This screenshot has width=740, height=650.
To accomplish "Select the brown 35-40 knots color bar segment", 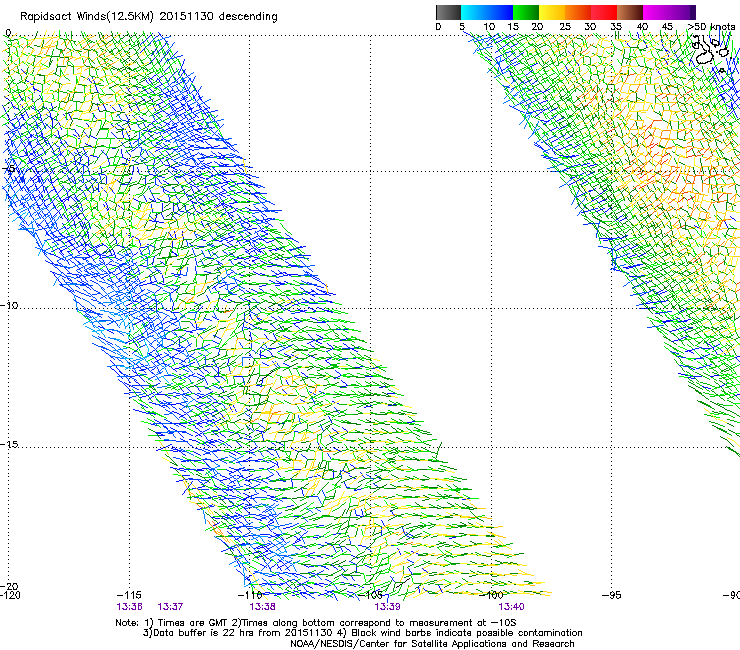I will 630,12.
